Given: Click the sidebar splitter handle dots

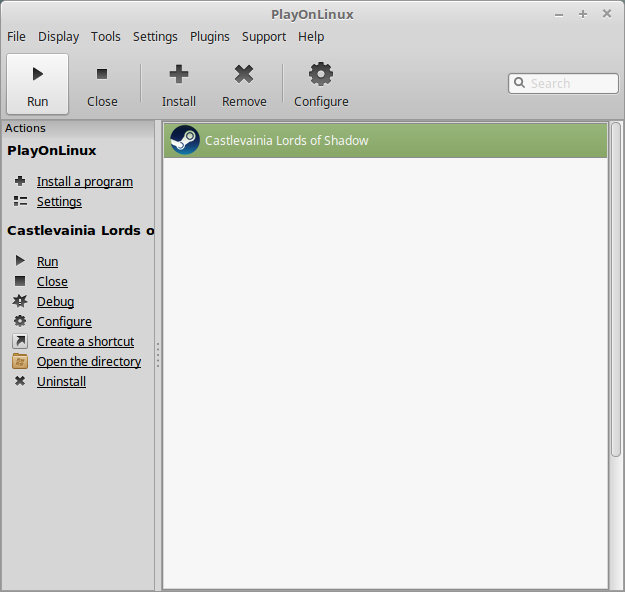Looking at the screenshot, I should [158, 355].
